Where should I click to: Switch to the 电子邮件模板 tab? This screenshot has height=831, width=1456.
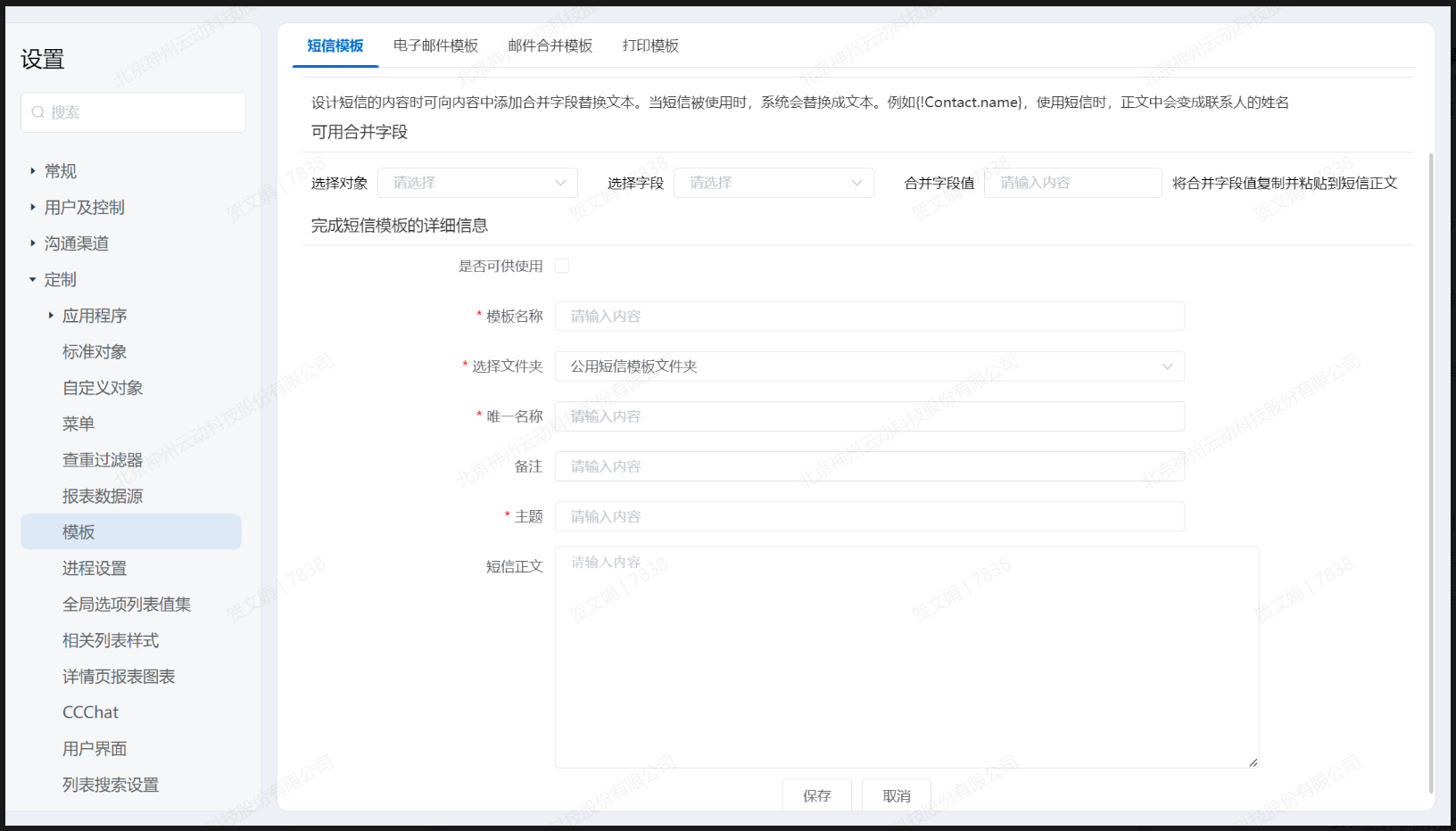435,45
